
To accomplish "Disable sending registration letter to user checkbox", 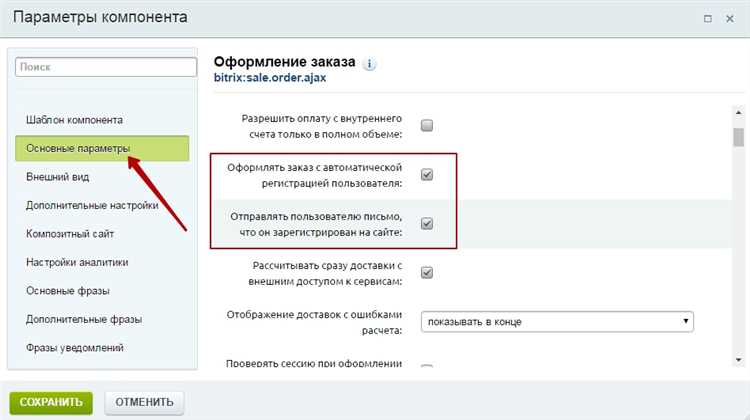I will [427, 223].
